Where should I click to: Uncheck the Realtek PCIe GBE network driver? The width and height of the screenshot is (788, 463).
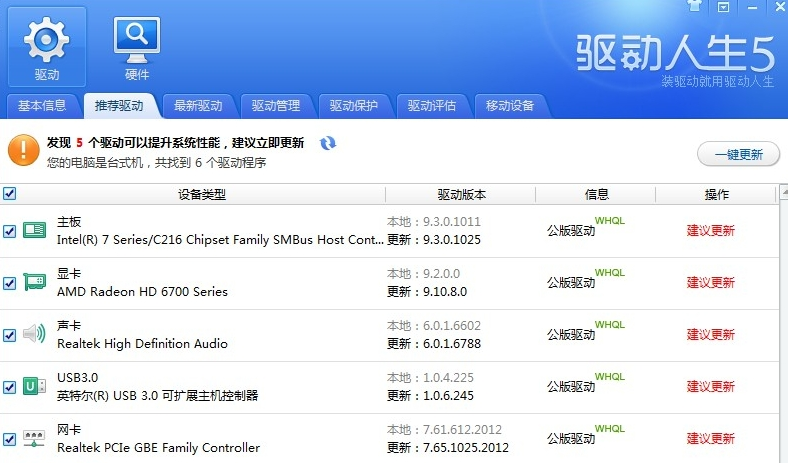[x=9, y=439]
